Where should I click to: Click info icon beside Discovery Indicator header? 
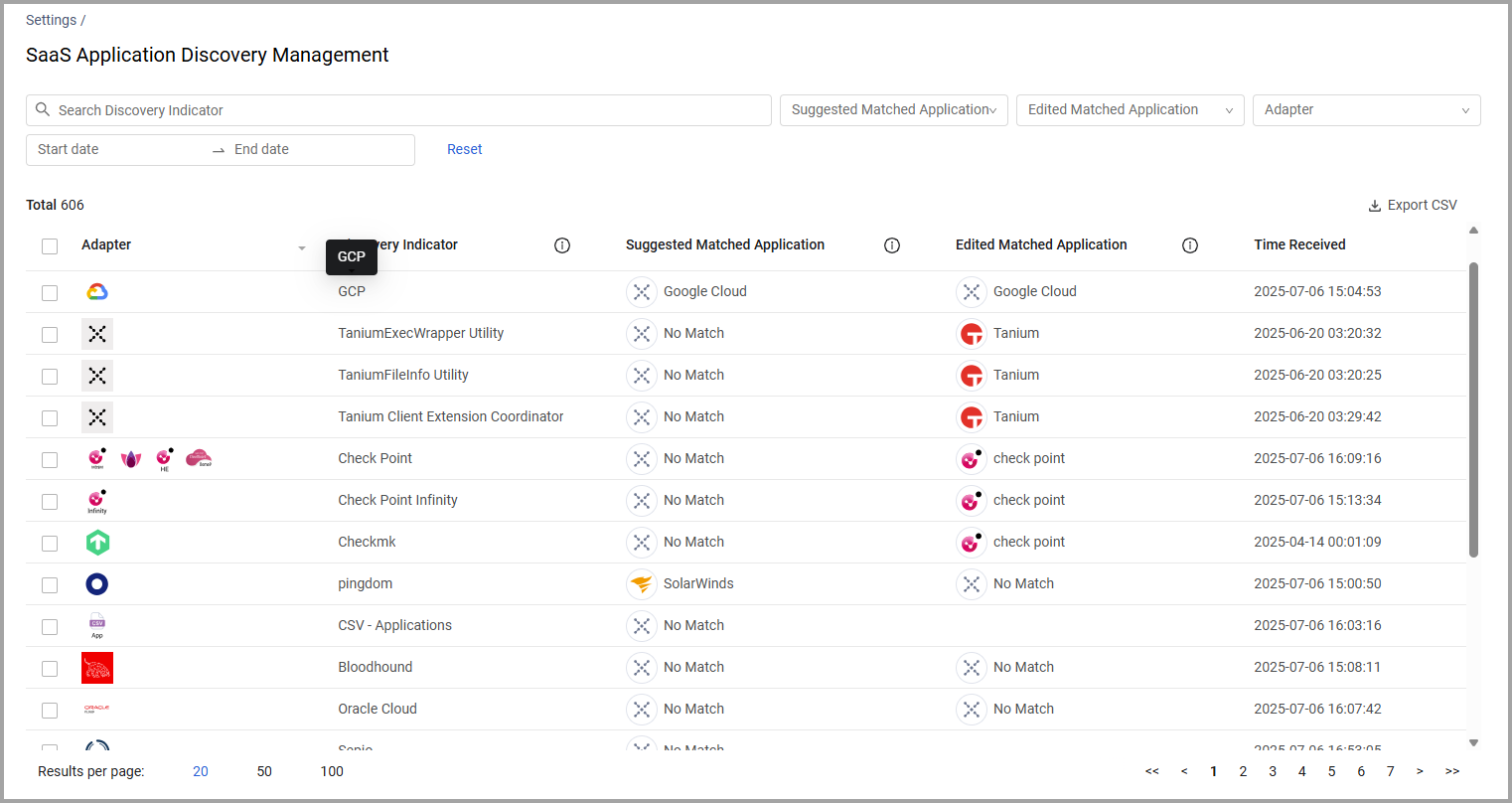coord(562,245)
